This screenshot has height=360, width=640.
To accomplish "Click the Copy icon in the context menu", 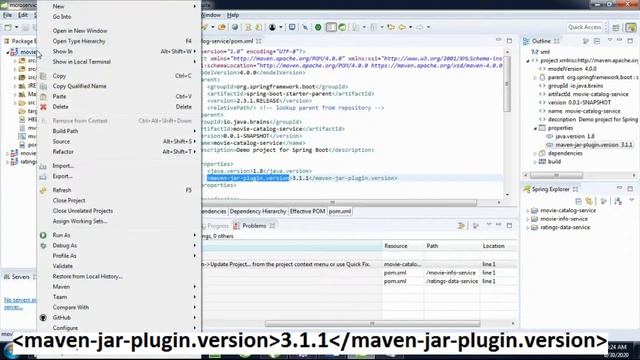I will [x=43, y=76].
